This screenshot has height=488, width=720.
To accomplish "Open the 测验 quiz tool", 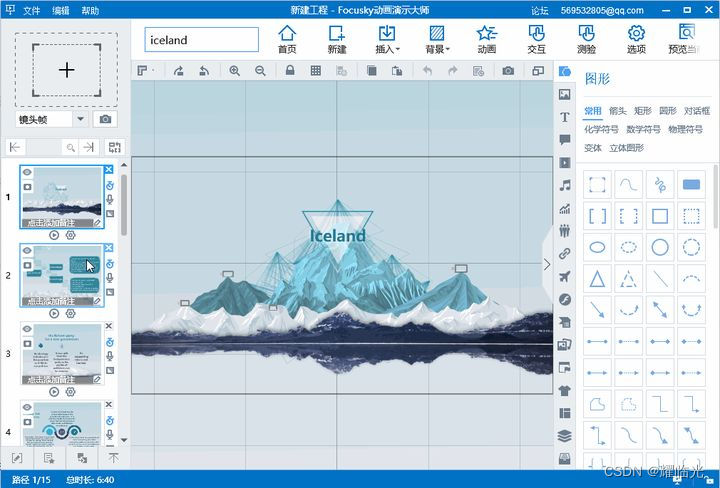I will [x=586, y=39].
